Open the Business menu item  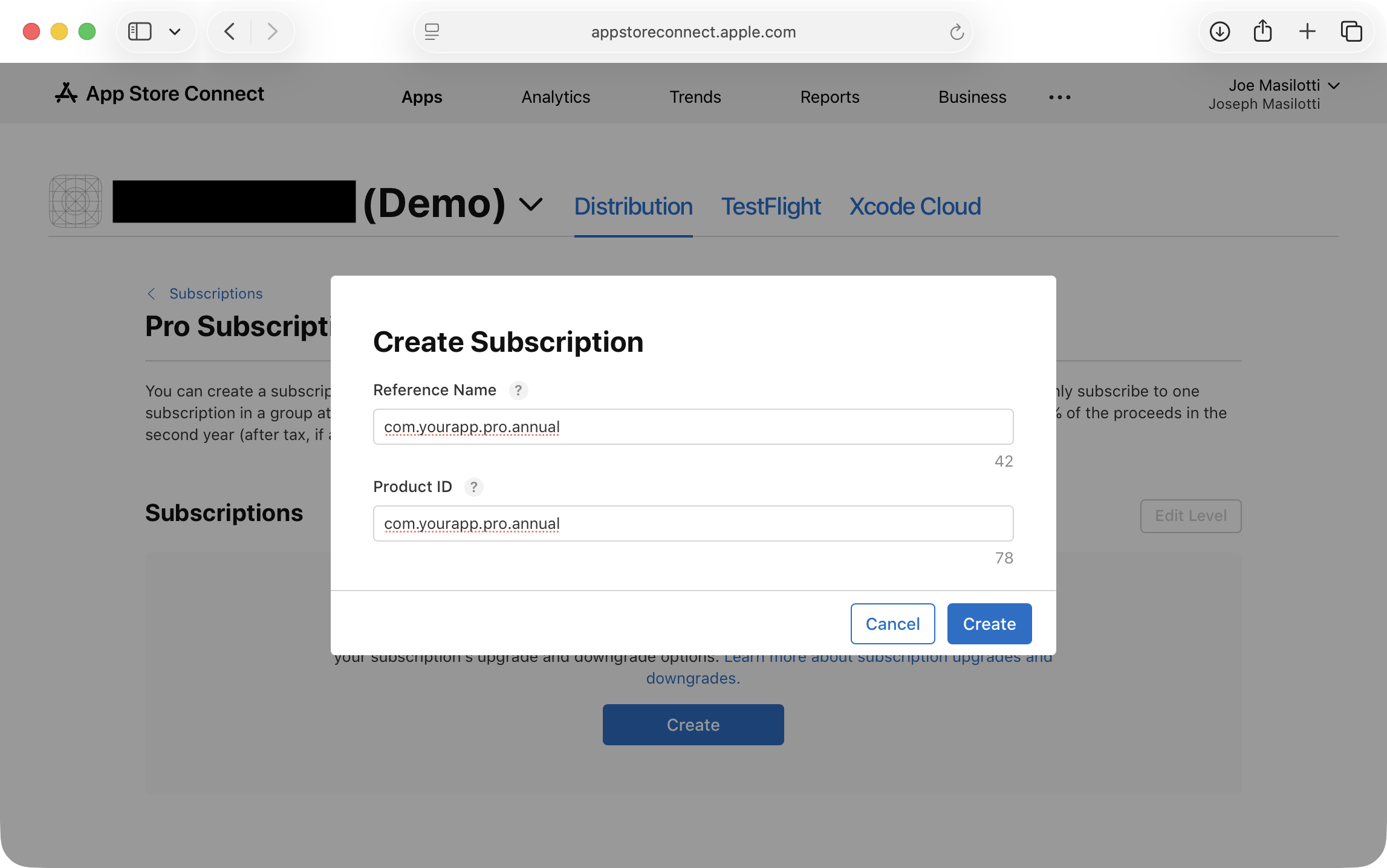(972, 97)
